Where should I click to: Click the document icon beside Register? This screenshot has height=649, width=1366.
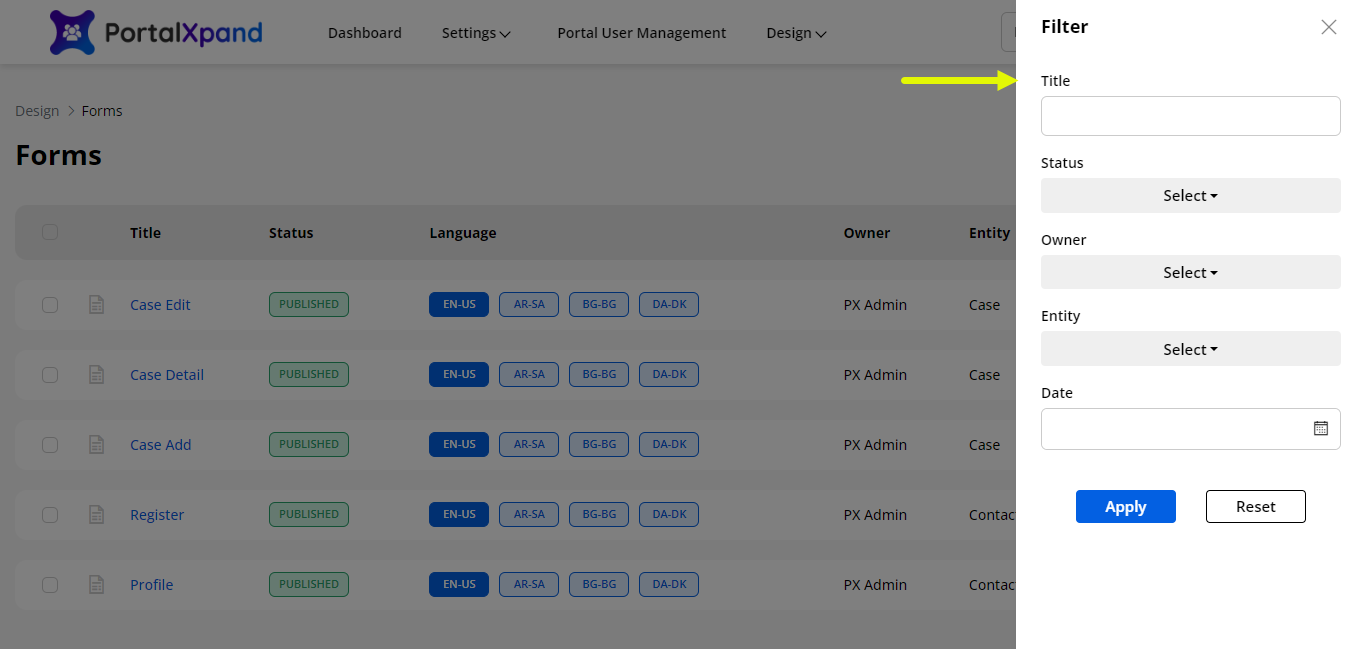(x=97, y=515)
